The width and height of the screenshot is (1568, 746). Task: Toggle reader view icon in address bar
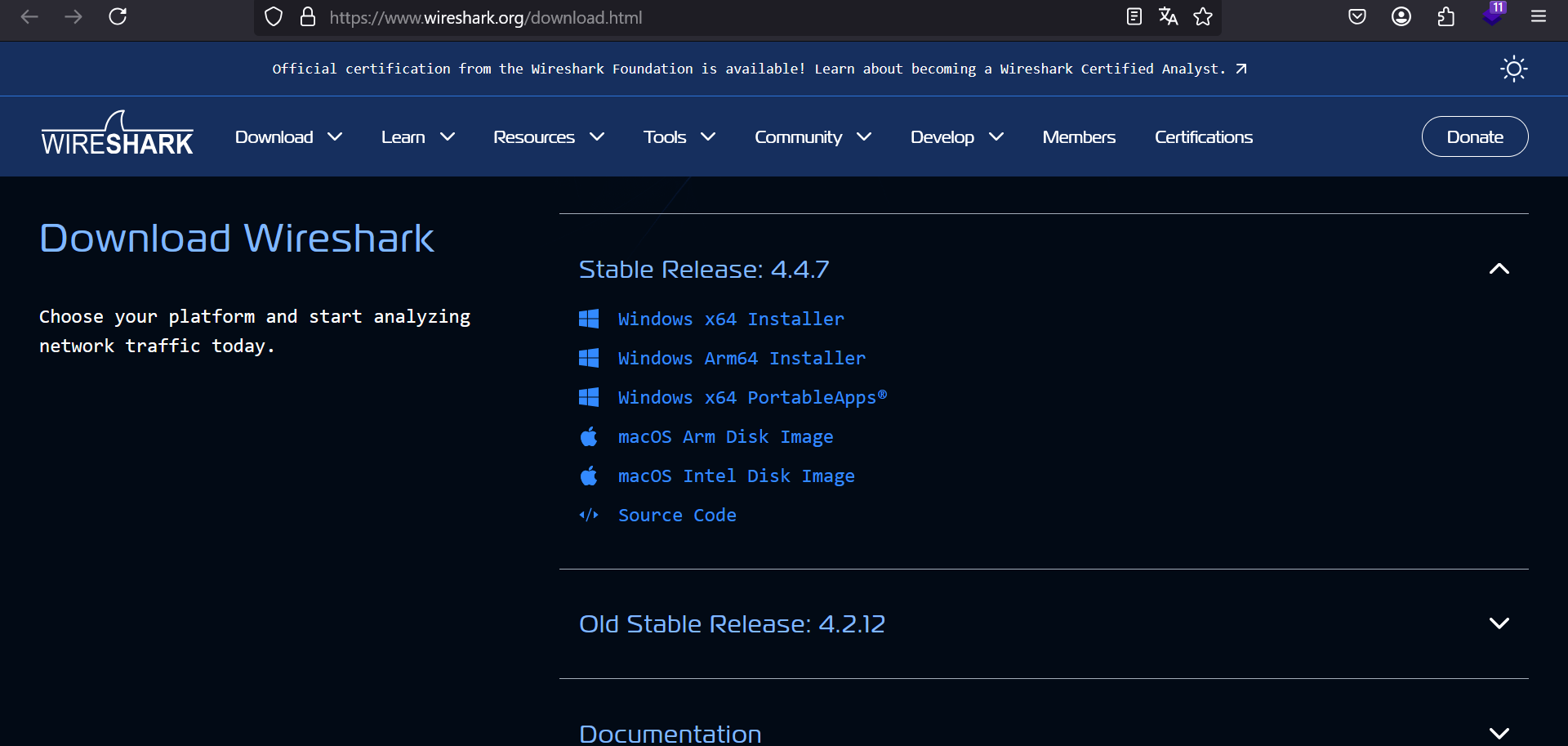point(1134,16)
